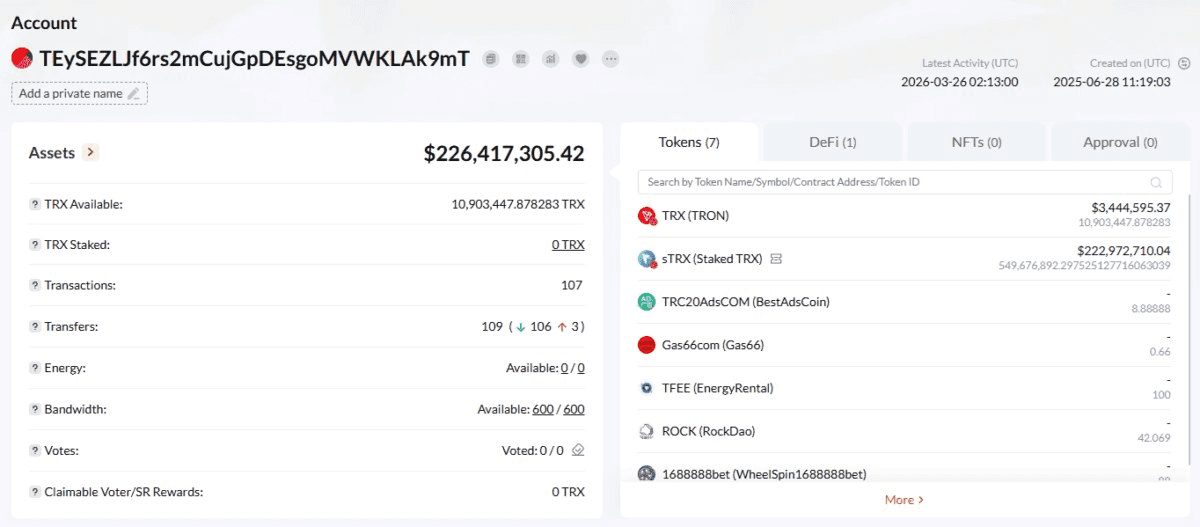
Task: Add account to favorites with the heart icon
Action: [x=580, y=59]
